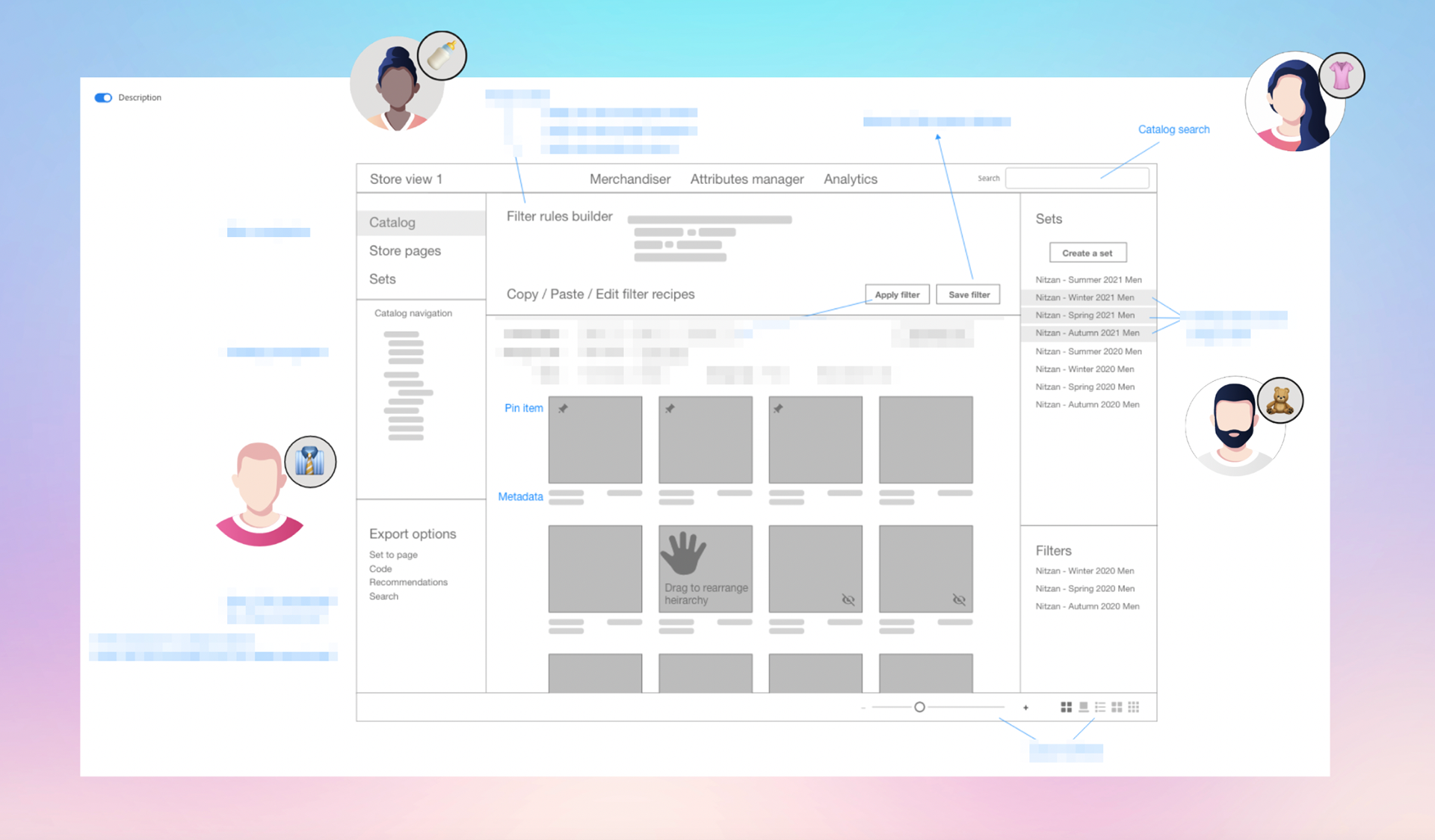Select set Nitzan - Spring 2020 Men in Sets

tap(1084, 387)
